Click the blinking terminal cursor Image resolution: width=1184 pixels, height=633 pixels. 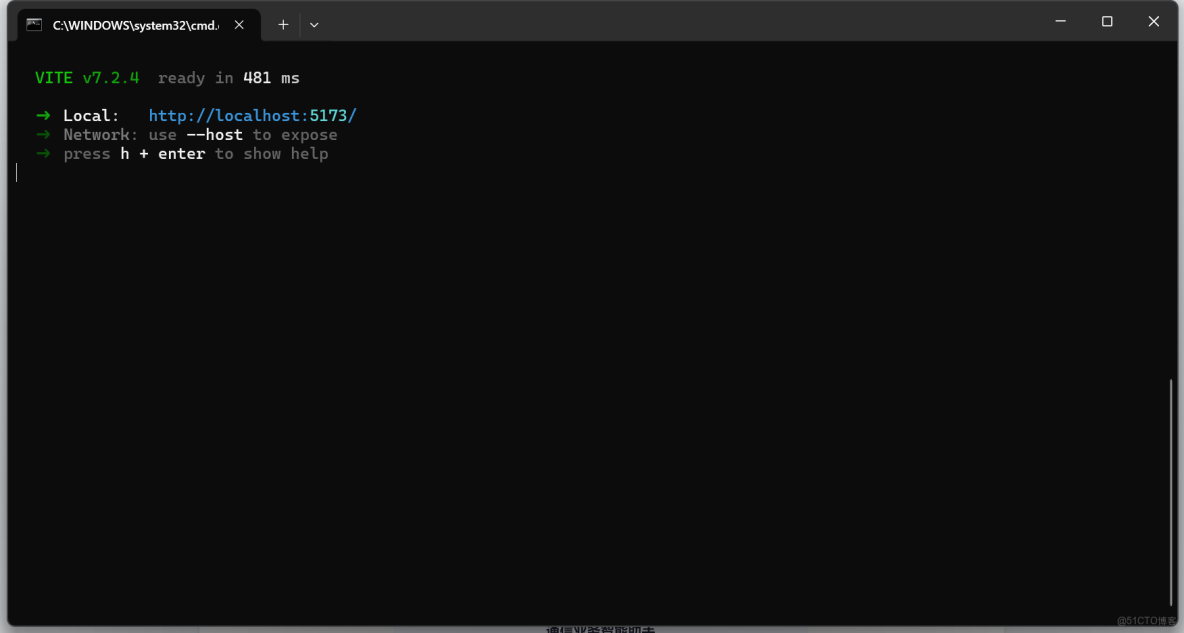tap(16, 172)
